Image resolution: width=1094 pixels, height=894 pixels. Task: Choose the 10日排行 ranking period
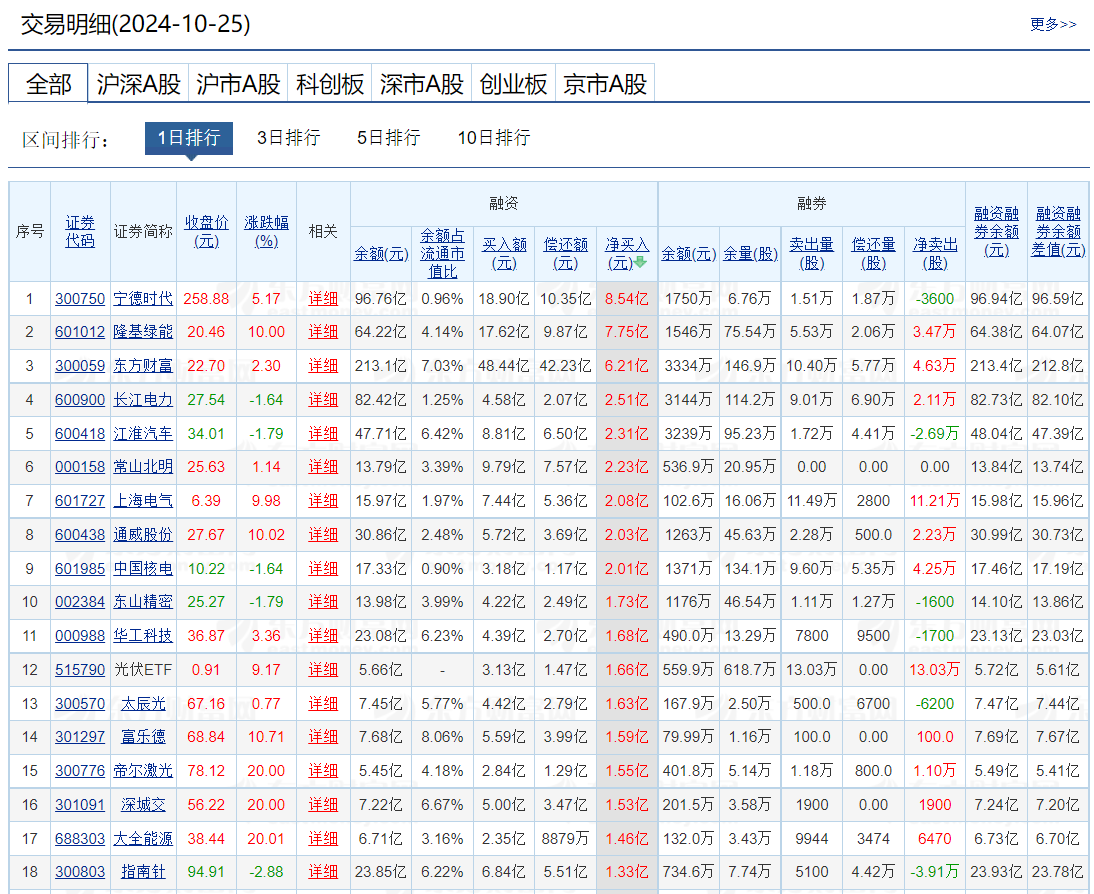click(x=493, y=138)
